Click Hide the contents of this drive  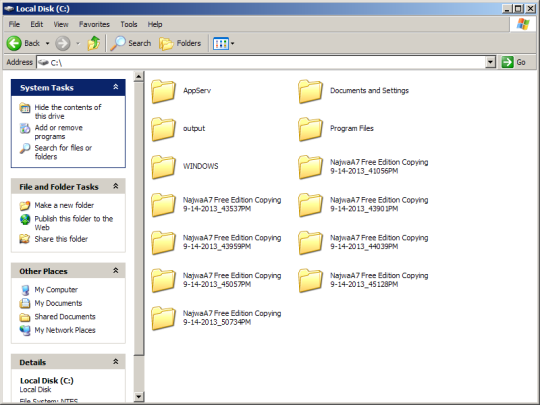pos(68,112)
